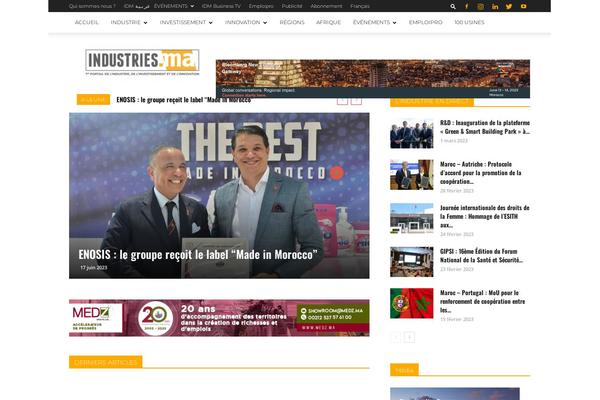The image size is (600, 400).
Task: Open the LinkedIn page icon
Action: coord(495,7)
